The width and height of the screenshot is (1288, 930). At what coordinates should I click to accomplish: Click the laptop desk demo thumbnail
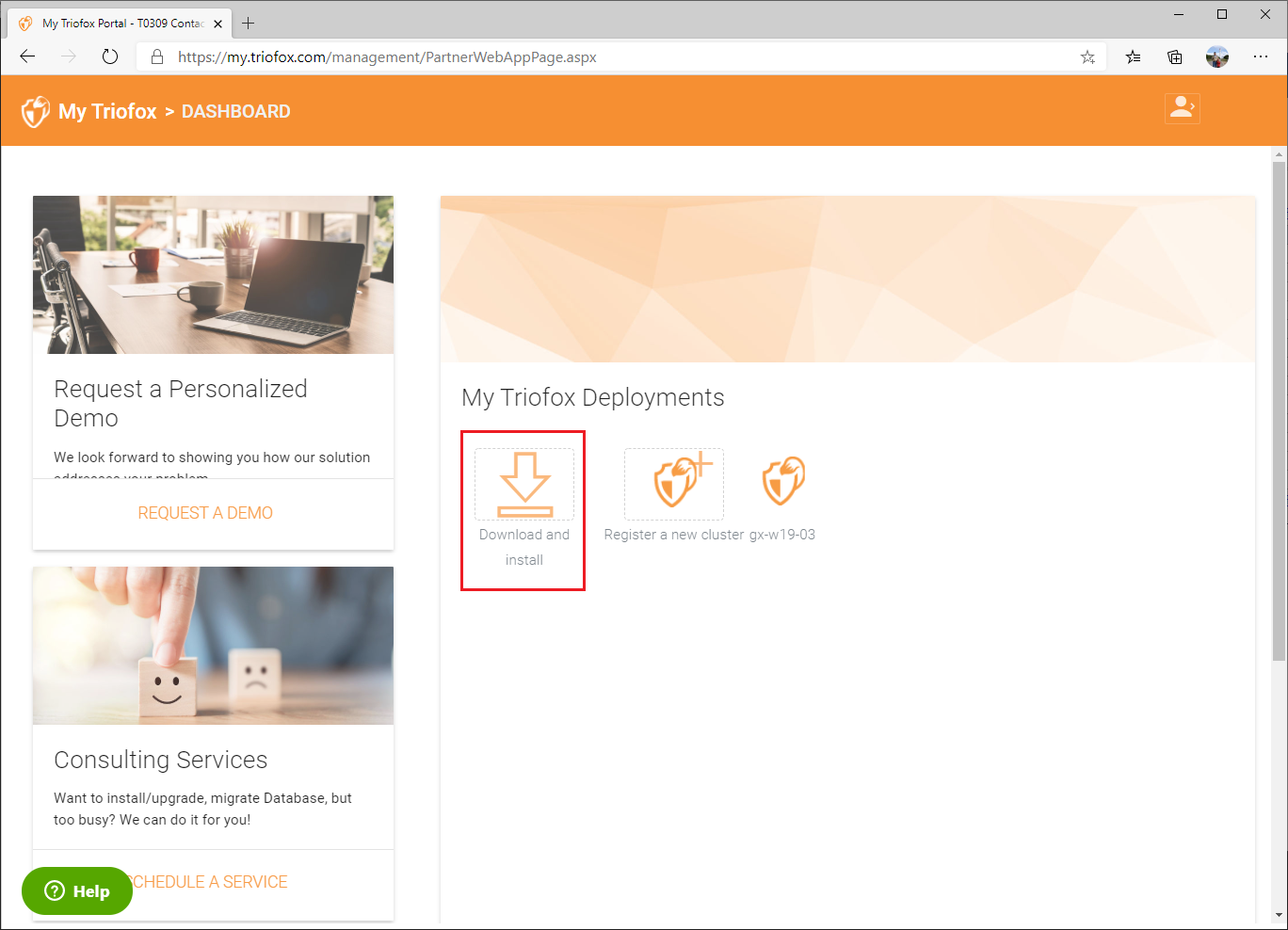213,275
